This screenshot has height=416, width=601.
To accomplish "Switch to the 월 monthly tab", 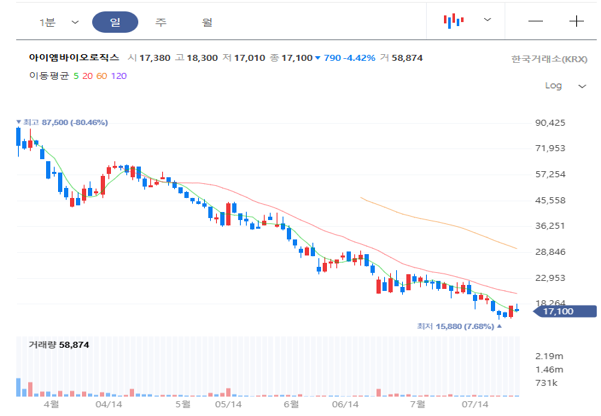I will [207, 22].
